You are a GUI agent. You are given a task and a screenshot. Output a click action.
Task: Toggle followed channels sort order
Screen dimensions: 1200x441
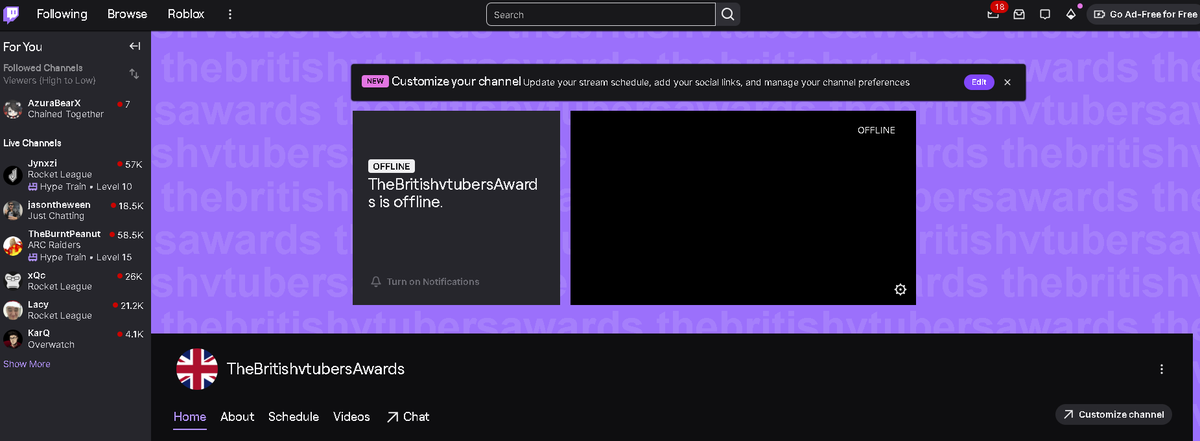pyautogui.click(x=134, y=74)
